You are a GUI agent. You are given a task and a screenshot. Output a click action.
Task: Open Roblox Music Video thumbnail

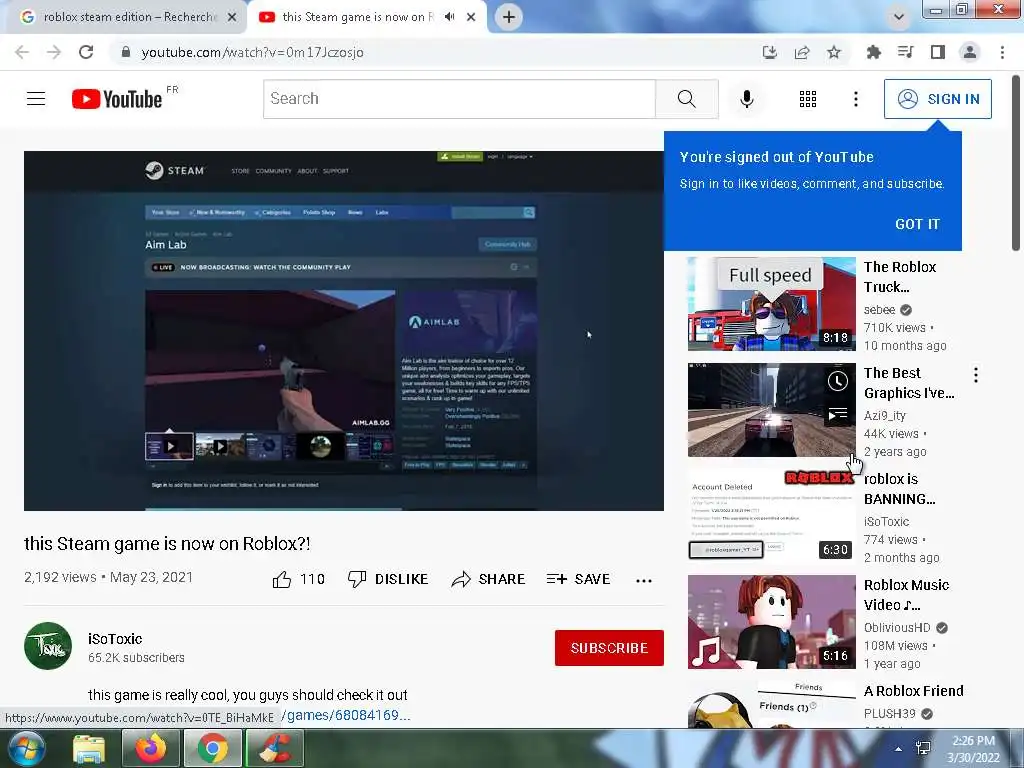click(771, 622)
